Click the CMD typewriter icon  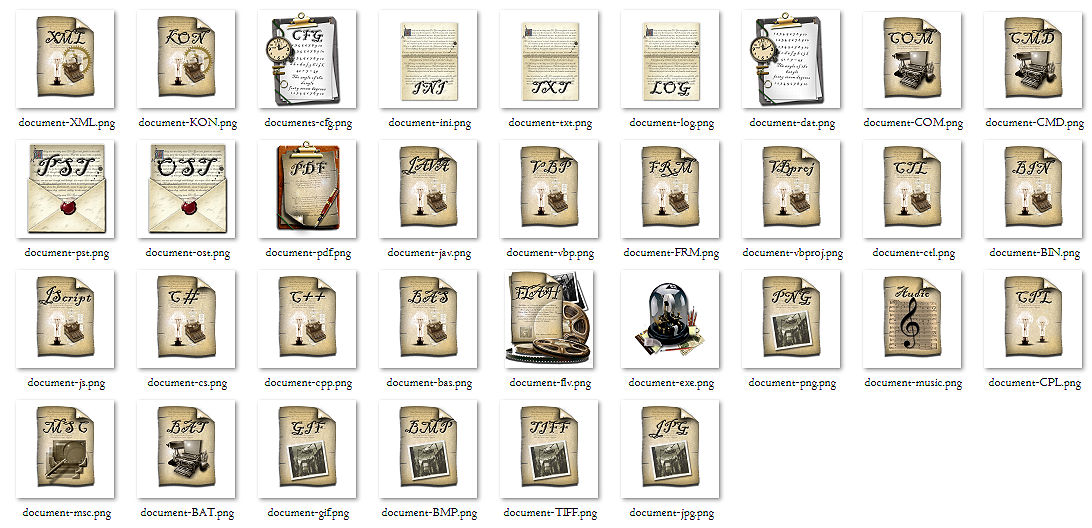pos(1034,59)
